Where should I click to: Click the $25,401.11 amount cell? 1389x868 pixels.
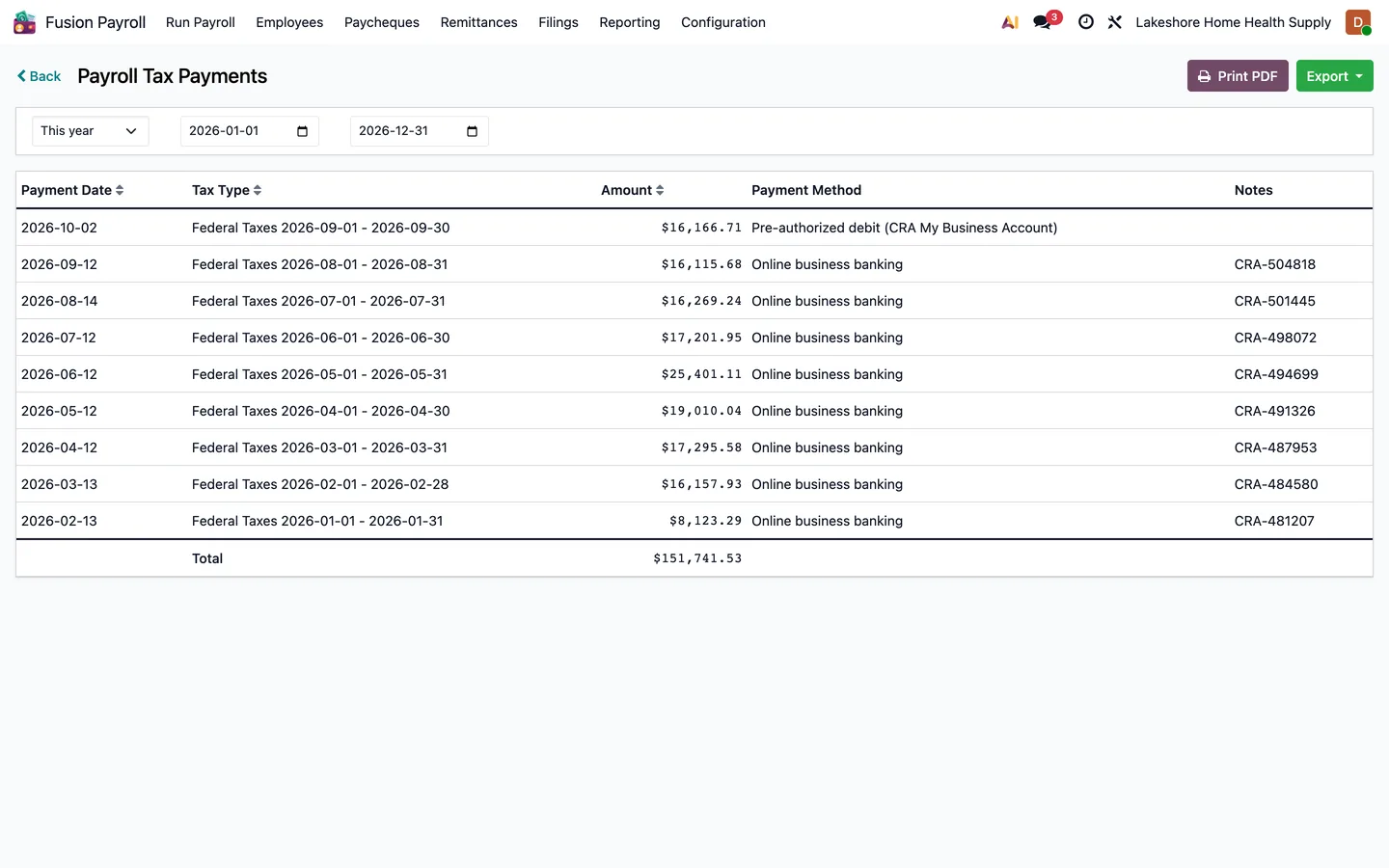pos(701,374)
